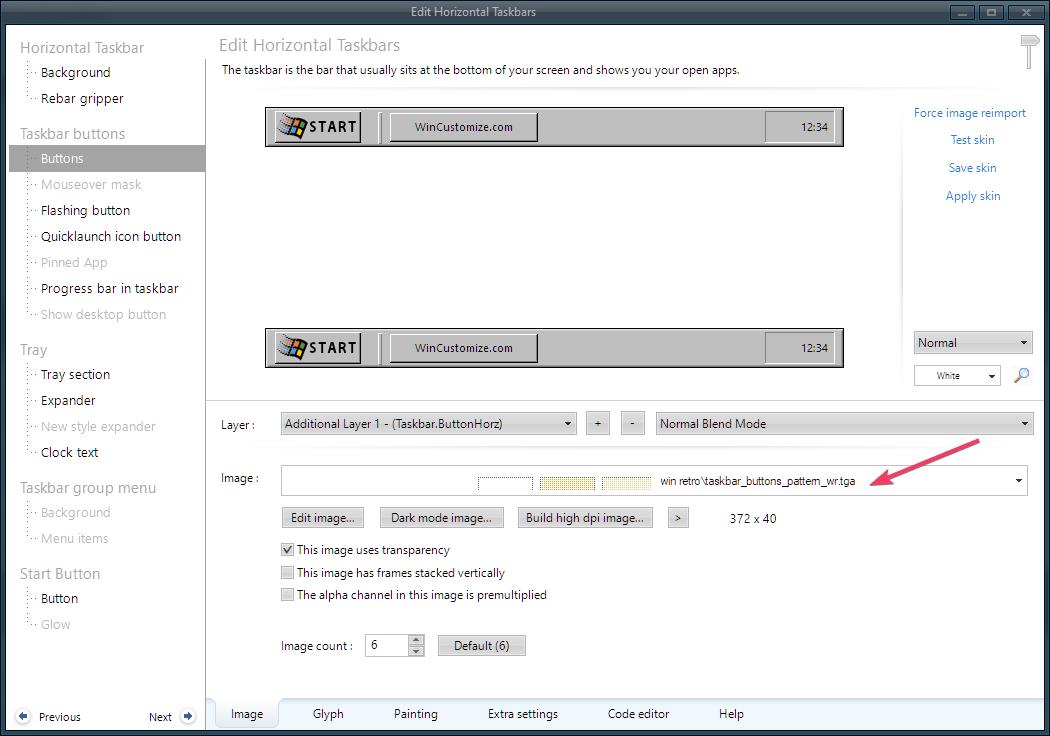
Task: Enable 'frames stacked vertically' checkbox
Action: (x=288, y=573)
